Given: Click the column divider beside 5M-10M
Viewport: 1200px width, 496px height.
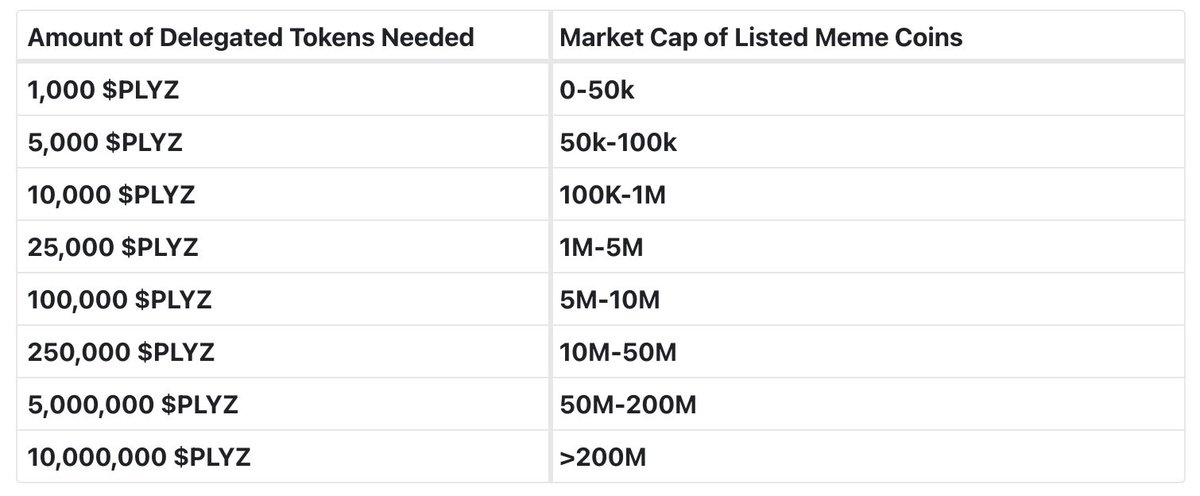Looking at the screenshot, I should point(551,299).
